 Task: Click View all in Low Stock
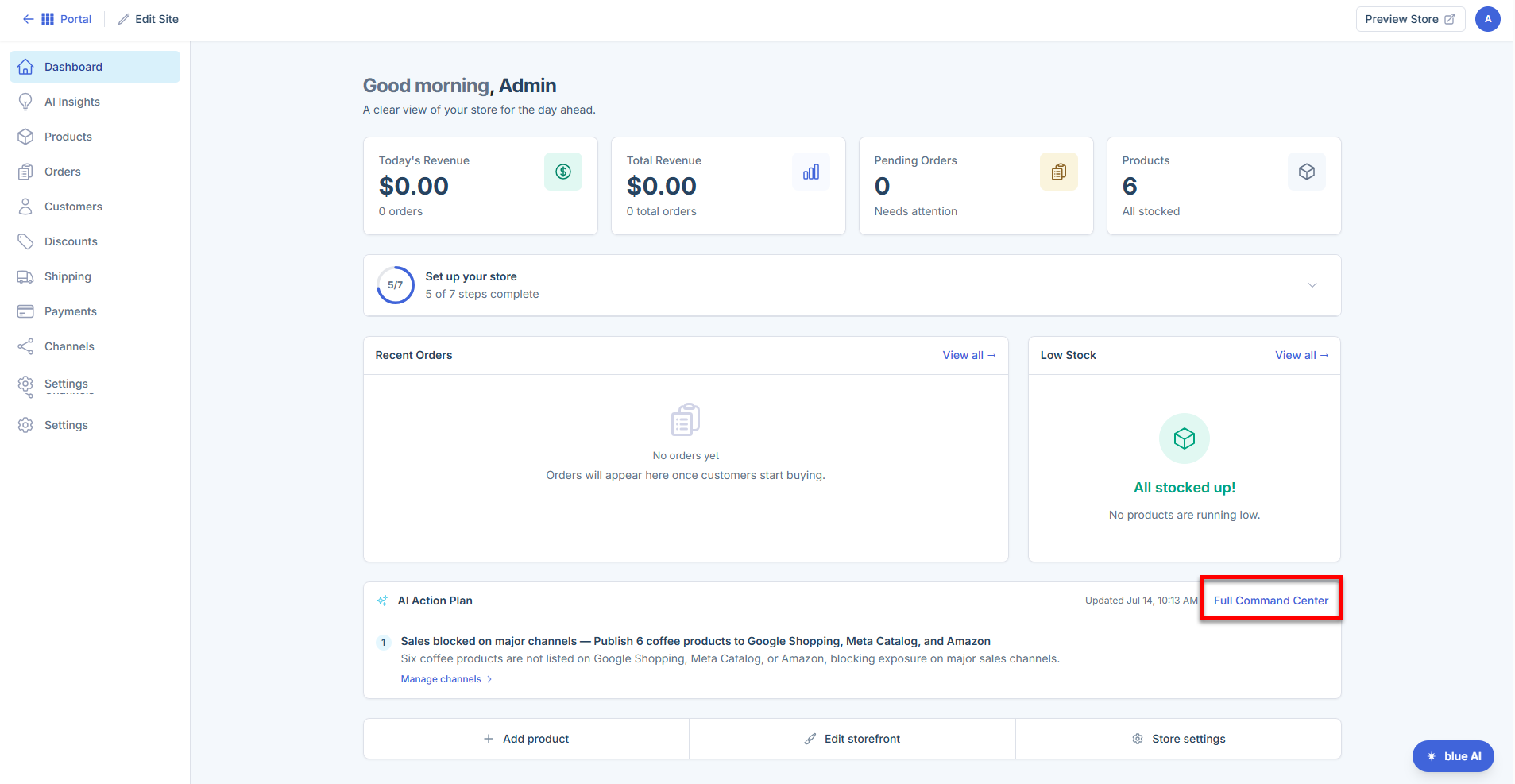point(1302,355)
